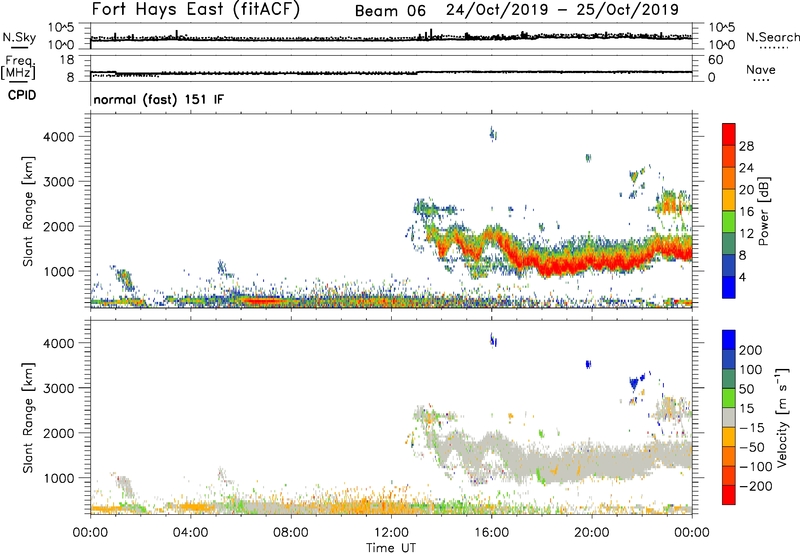This screenshot has width=800, height=554.
Task: Click the '12:00' time axis label
Action: coord(391,533)
